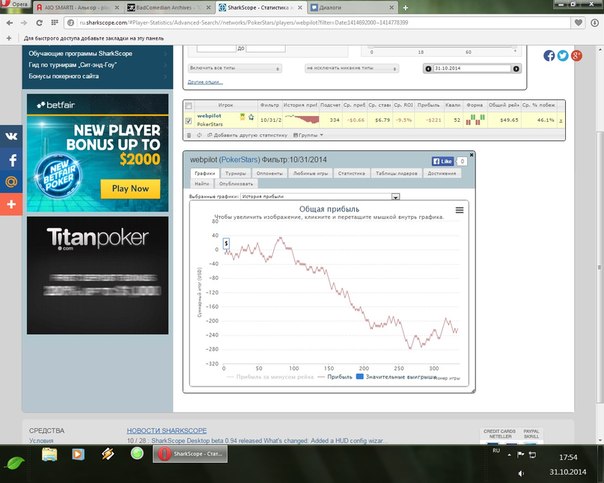Screen dimensions: 604x483
Task: Open a new tab with the plus button
Action: coord(405,7)
